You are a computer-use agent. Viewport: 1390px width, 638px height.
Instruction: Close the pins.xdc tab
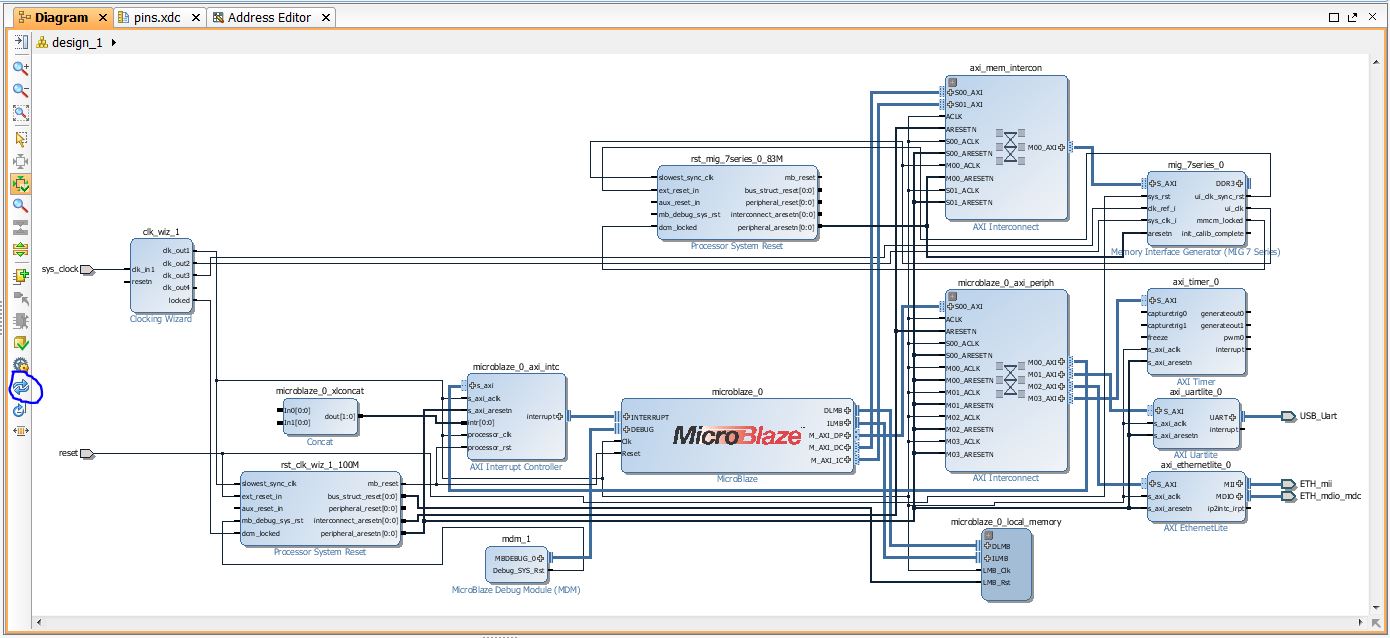coord(194,18)
